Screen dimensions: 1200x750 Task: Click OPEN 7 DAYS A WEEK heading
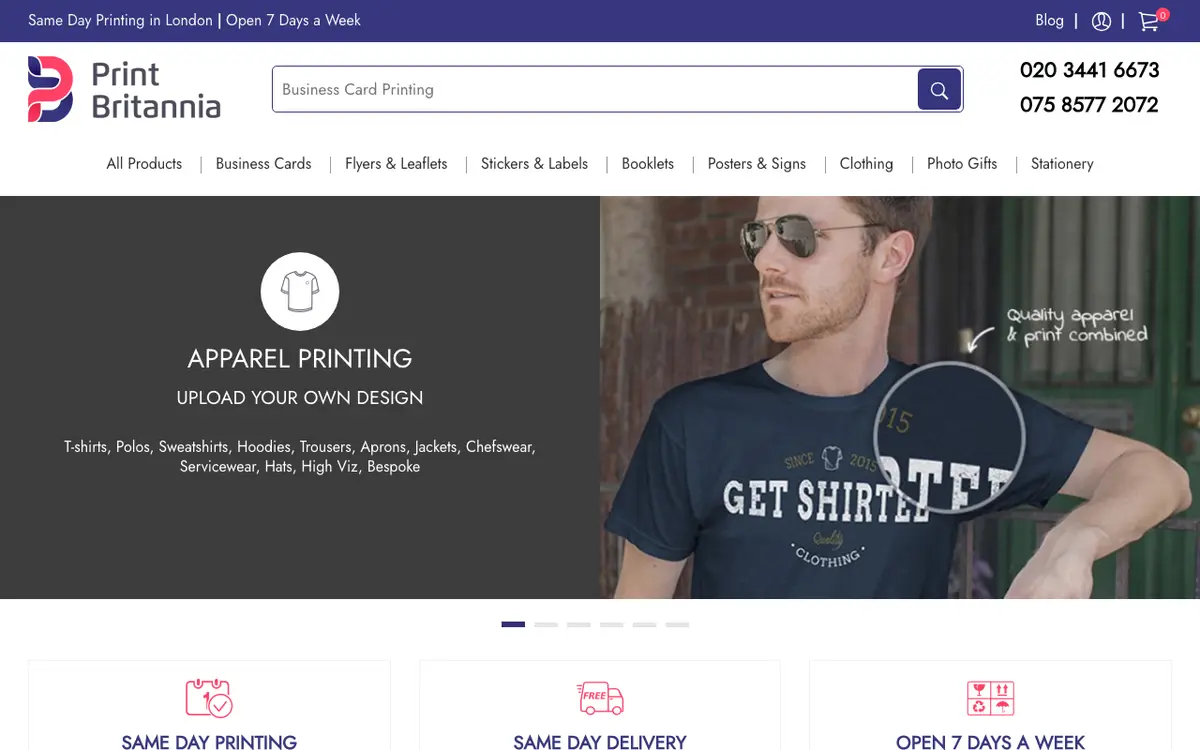click(x=990, y=741)
